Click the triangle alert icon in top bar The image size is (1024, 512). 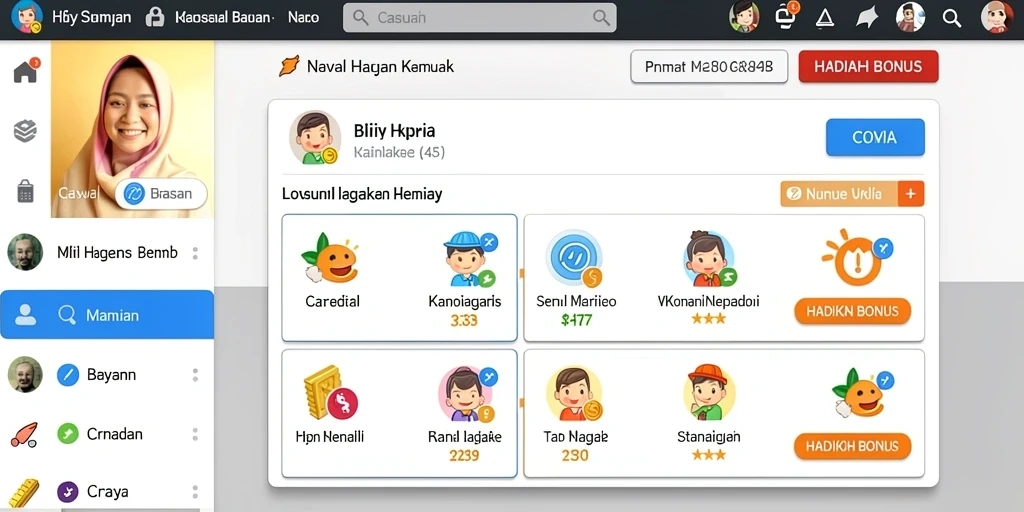tap(825, 18)
